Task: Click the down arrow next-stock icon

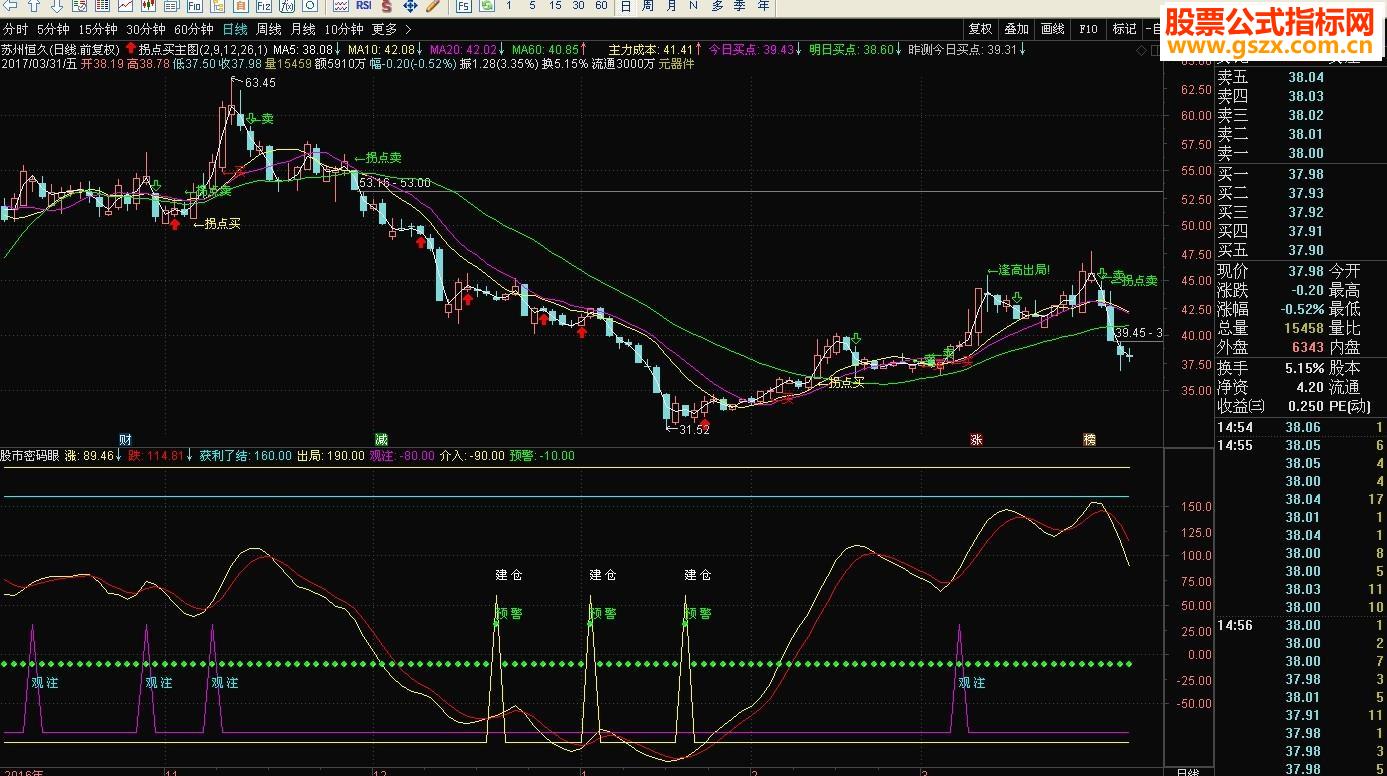Action: 57,6
